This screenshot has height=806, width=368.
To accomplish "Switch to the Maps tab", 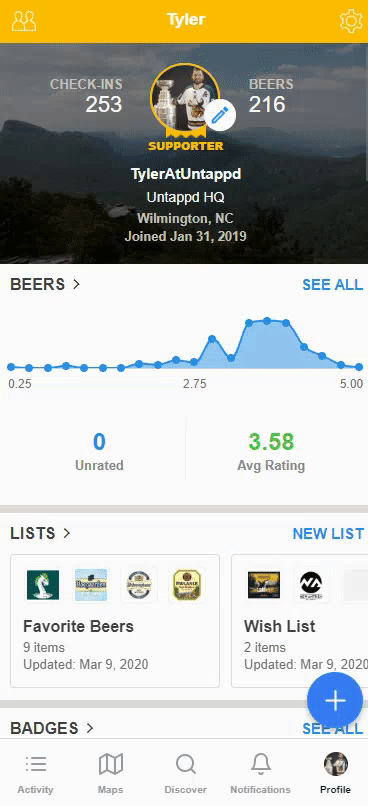I will click(111, 774).
